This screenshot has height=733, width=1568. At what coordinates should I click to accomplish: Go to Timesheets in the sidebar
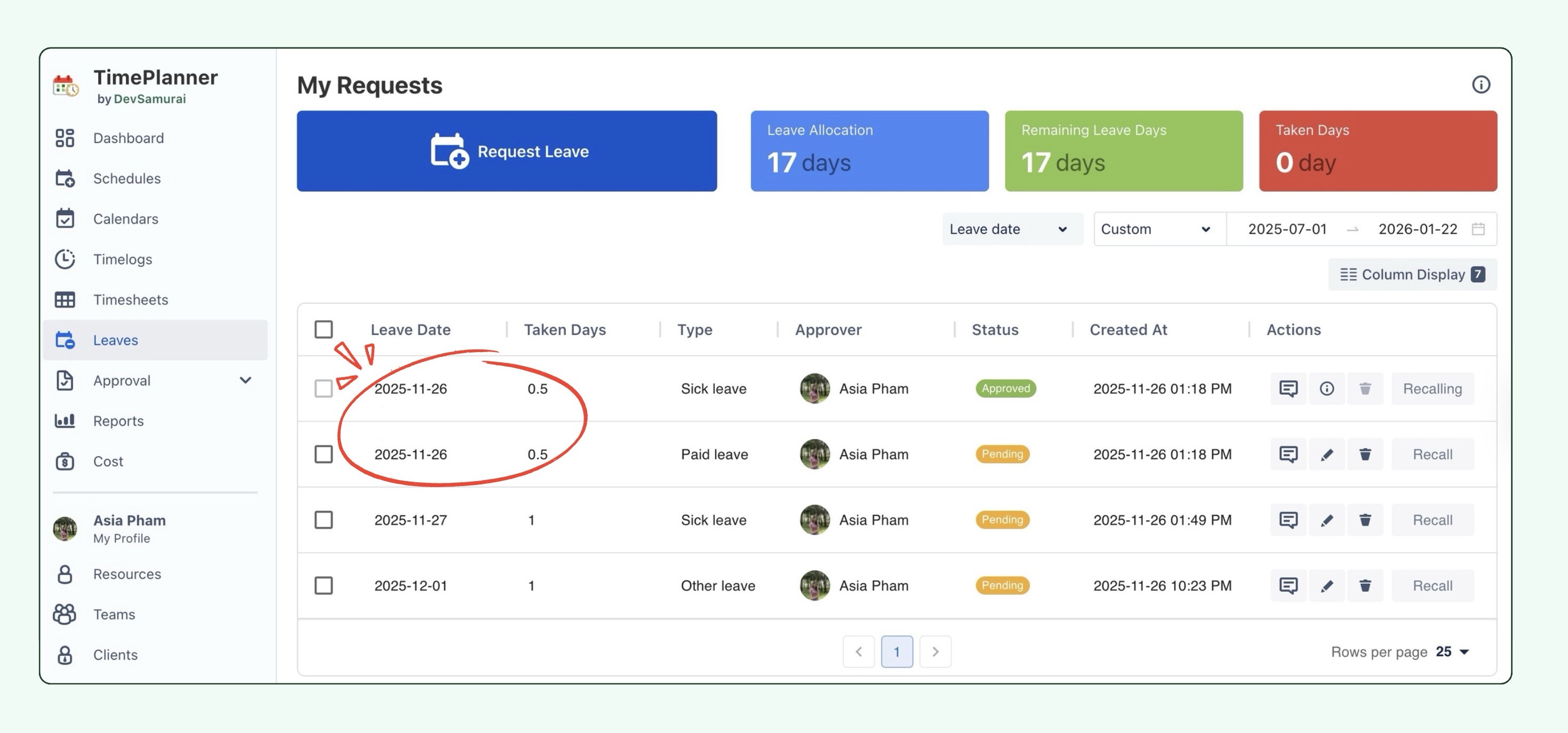pyautogui.click(x=130, y=299)
